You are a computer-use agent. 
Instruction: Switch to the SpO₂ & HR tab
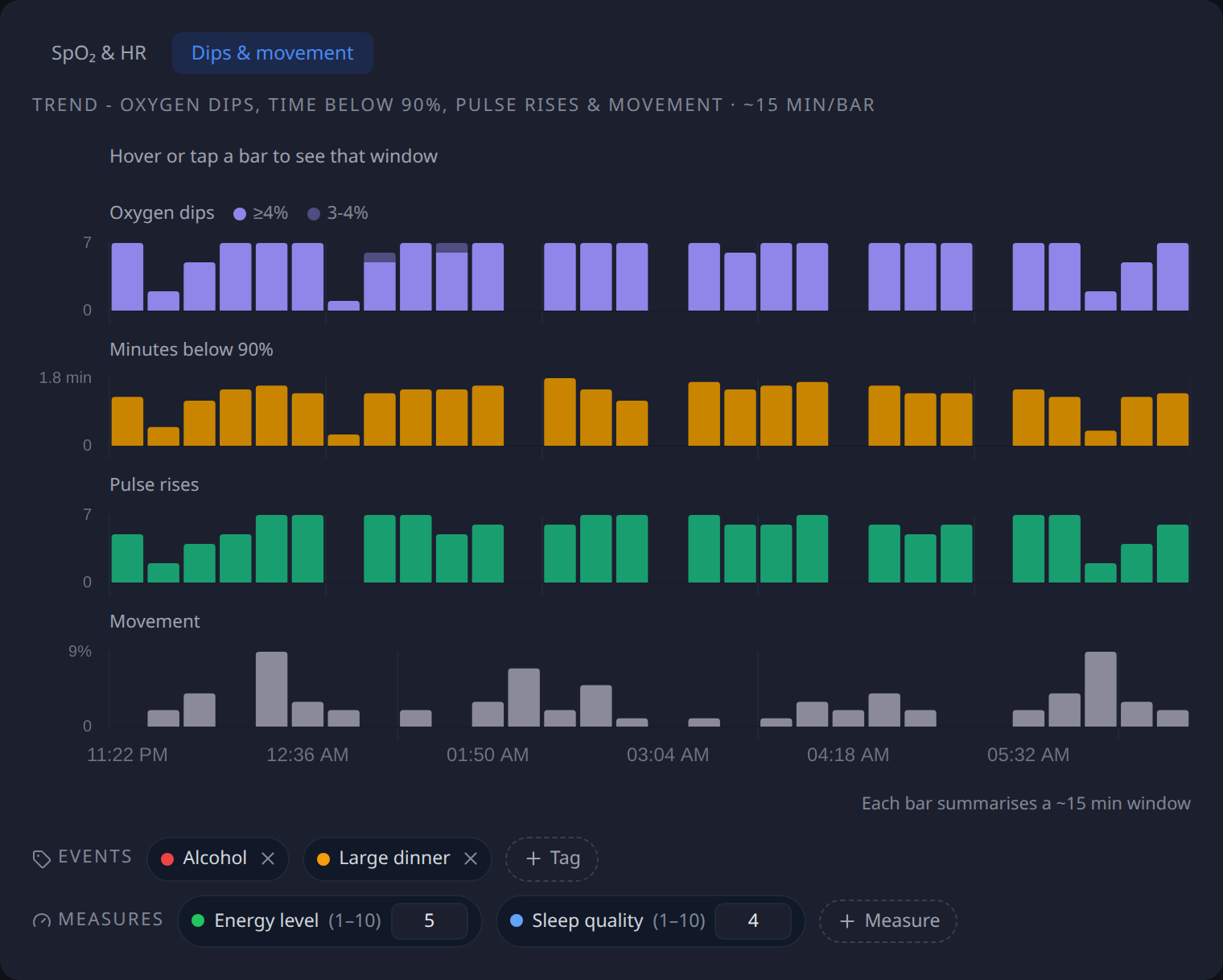pos(99,53)
